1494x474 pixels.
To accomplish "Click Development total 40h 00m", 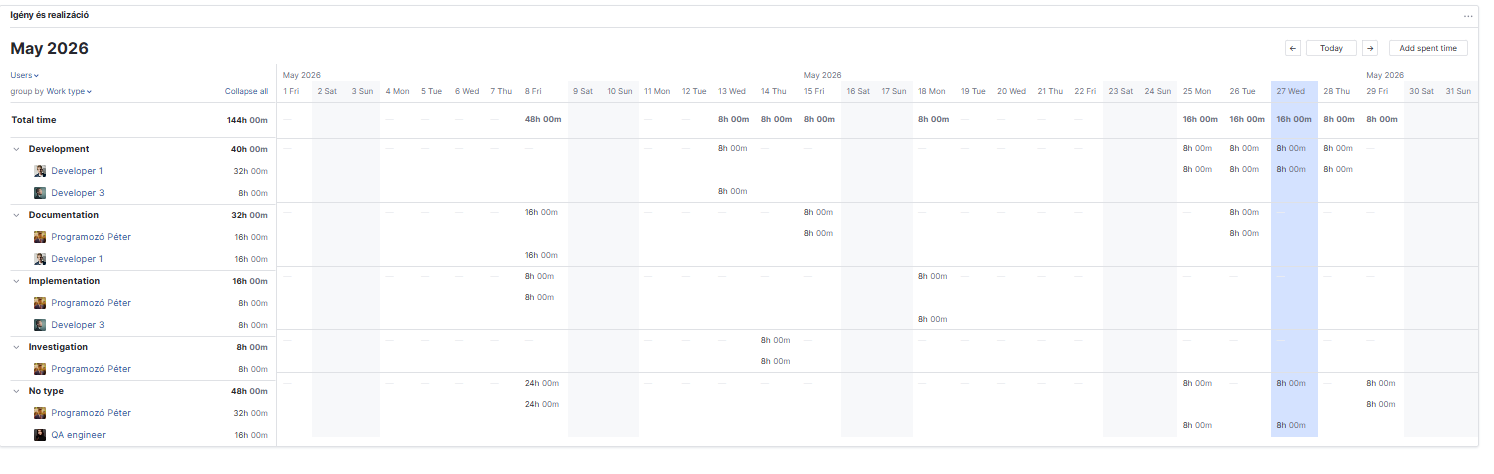I will tap(250, 149).
